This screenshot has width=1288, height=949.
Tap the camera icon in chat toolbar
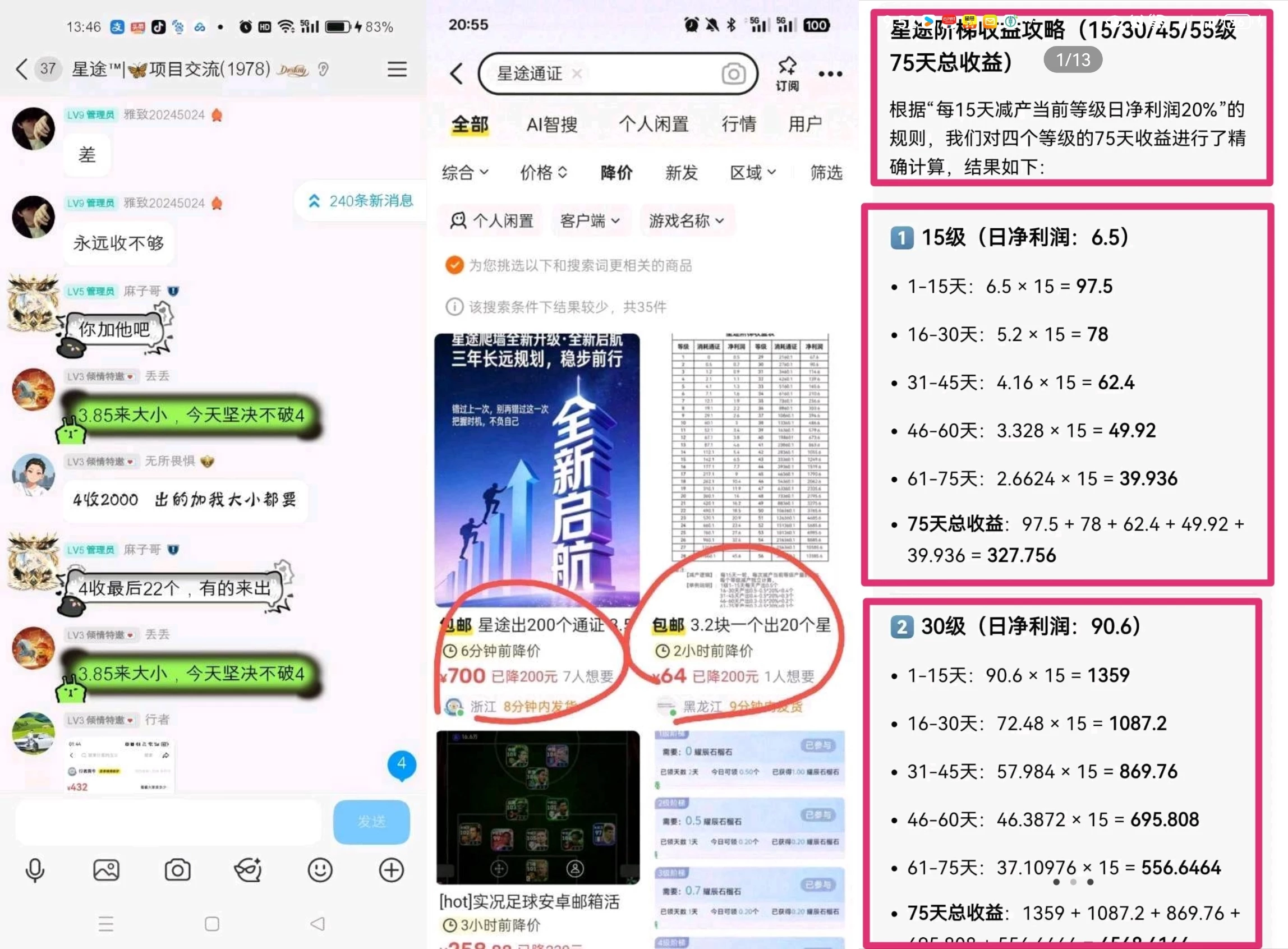click(x=177, y=870)
